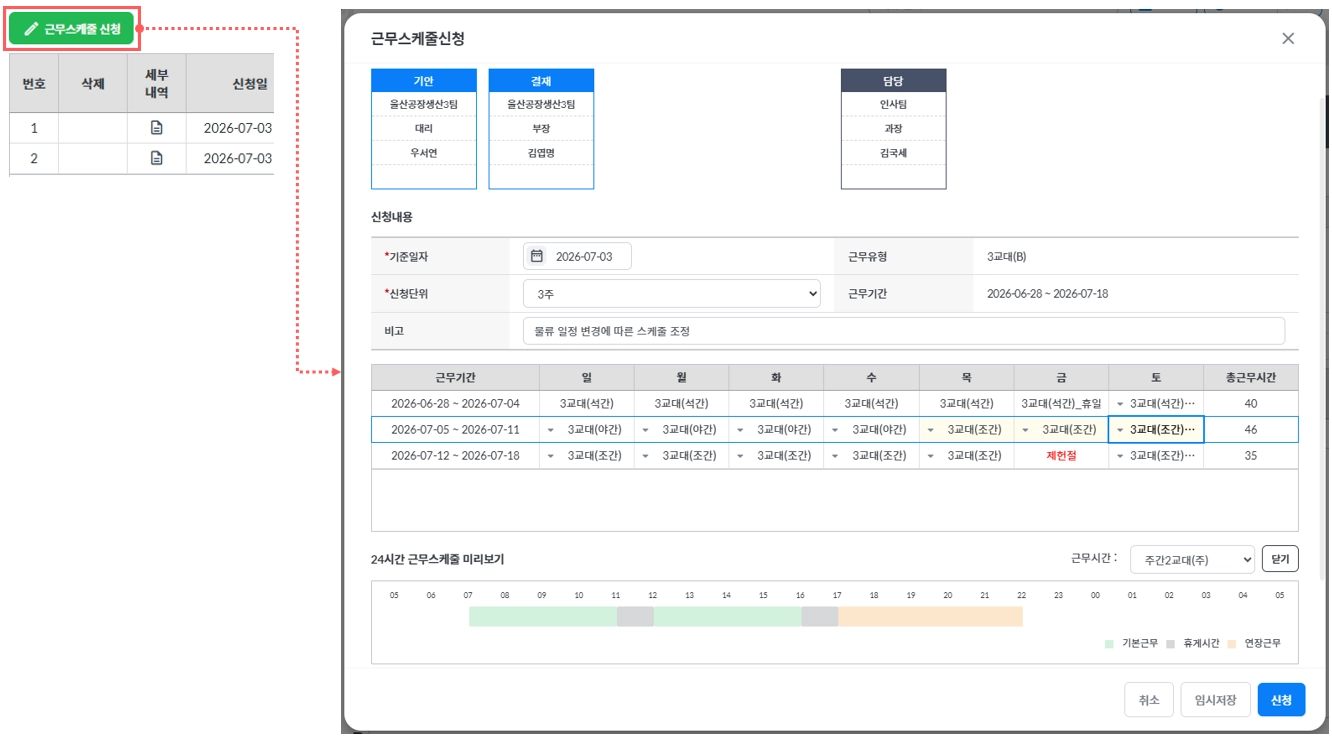Open Tuesday shift dropdown for 2026-07-05 week
The height and width of the screenshot is (738, 1332).
(741, 430)
